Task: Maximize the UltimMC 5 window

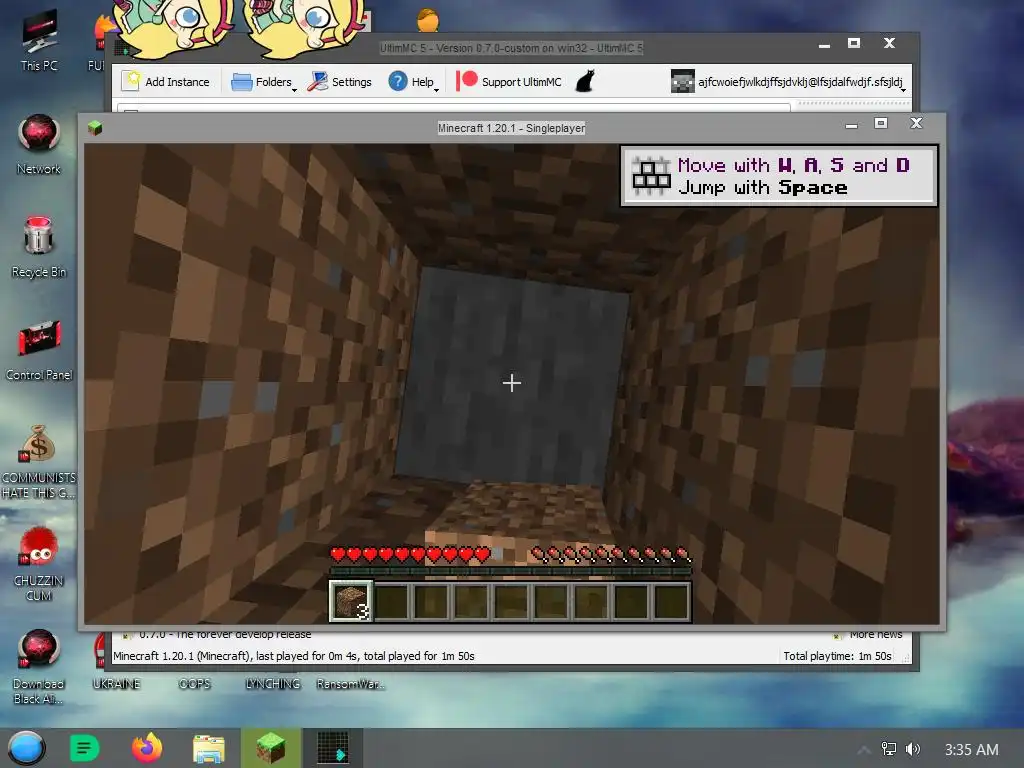Action: [854, 43]
